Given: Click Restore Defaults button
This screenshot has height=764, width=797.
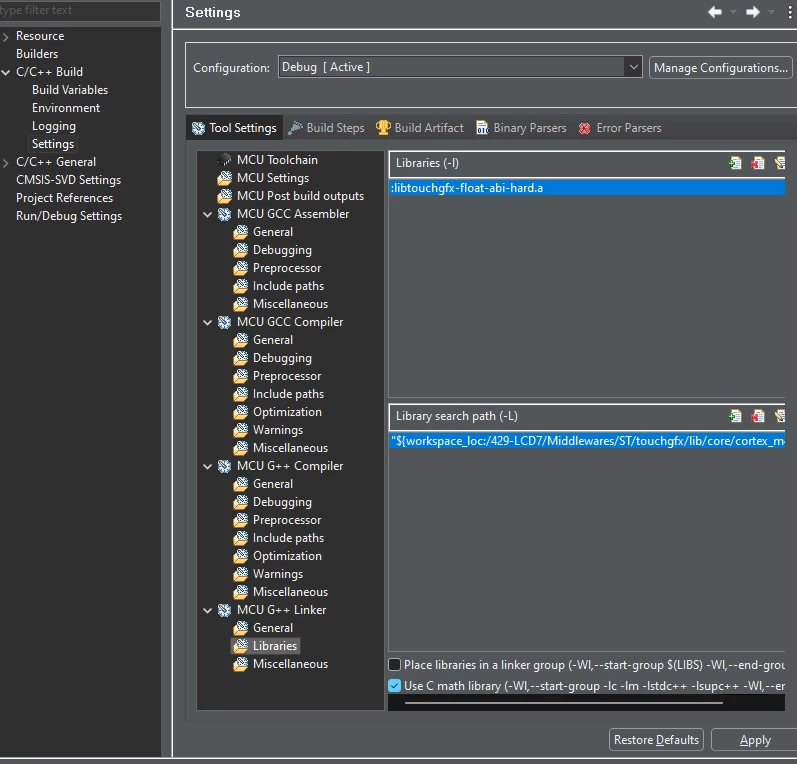Looking at the screenshot, I should (x=656, y=740).
